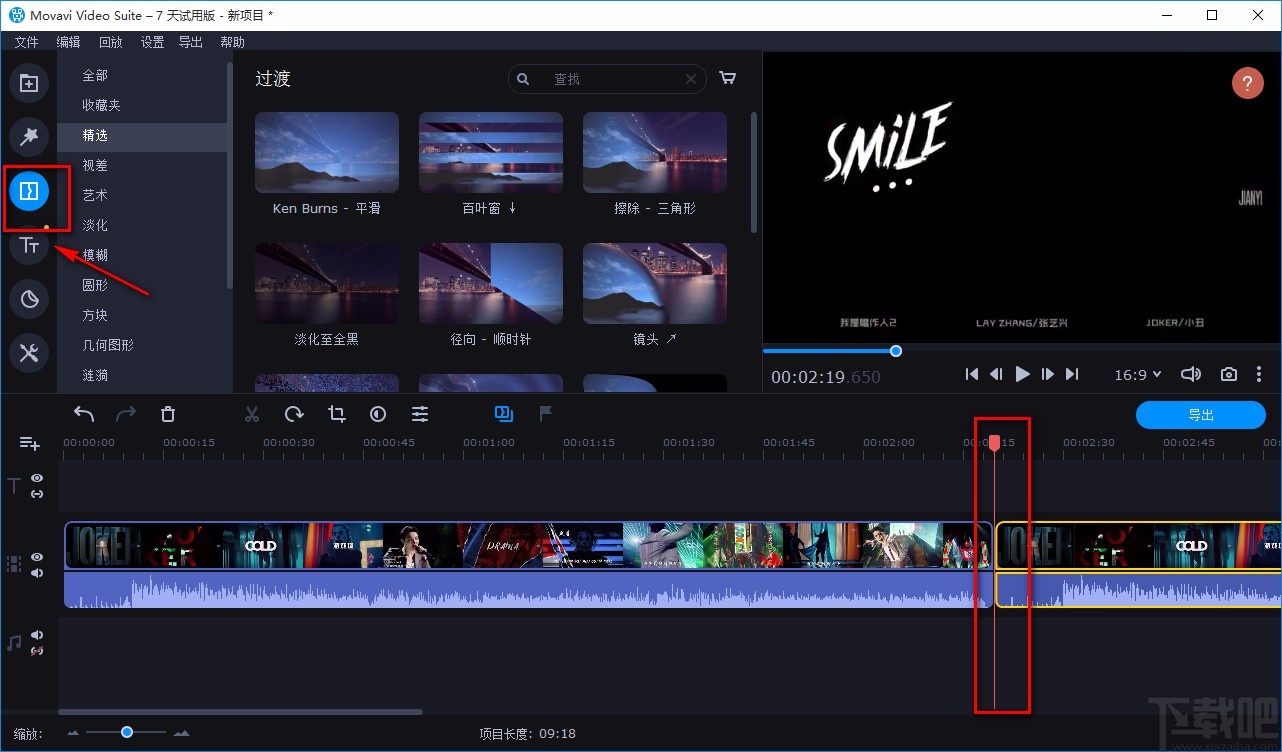Toggle the audio track link icon
Viewport: 1282px width, 752px height.
[37, 651]
